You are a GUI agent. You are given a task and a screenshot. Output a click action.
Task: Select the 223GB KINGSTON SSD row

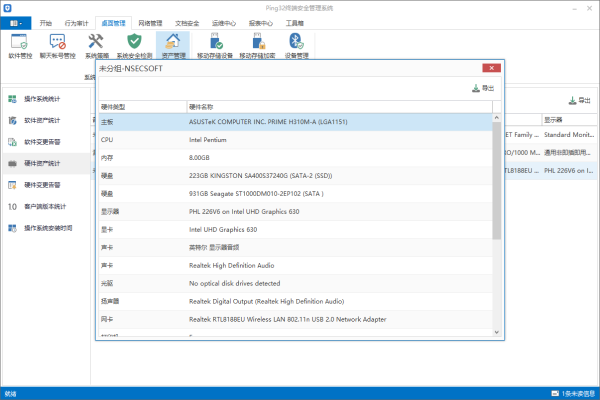pyautogui.click(x=295, y=176)
